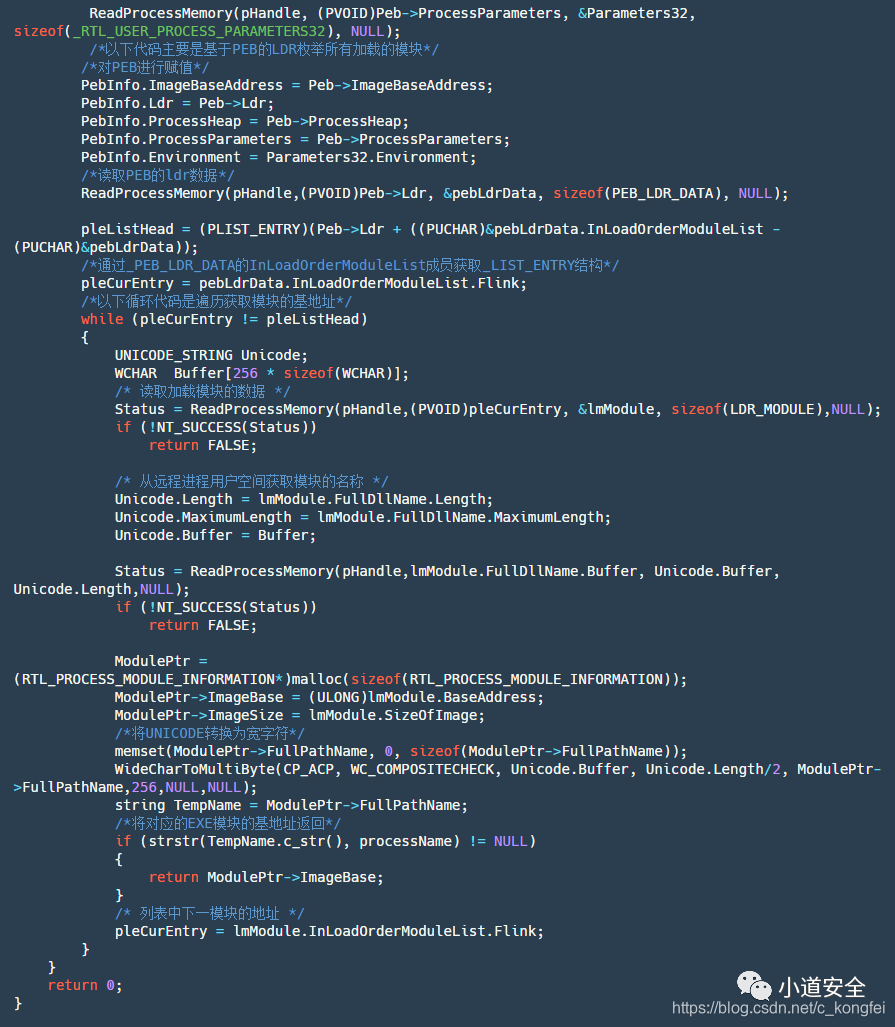
Task: Click 'PebInfo.ProcessParameters = Peb->ProcessParameters;' line
Action: 295,140
